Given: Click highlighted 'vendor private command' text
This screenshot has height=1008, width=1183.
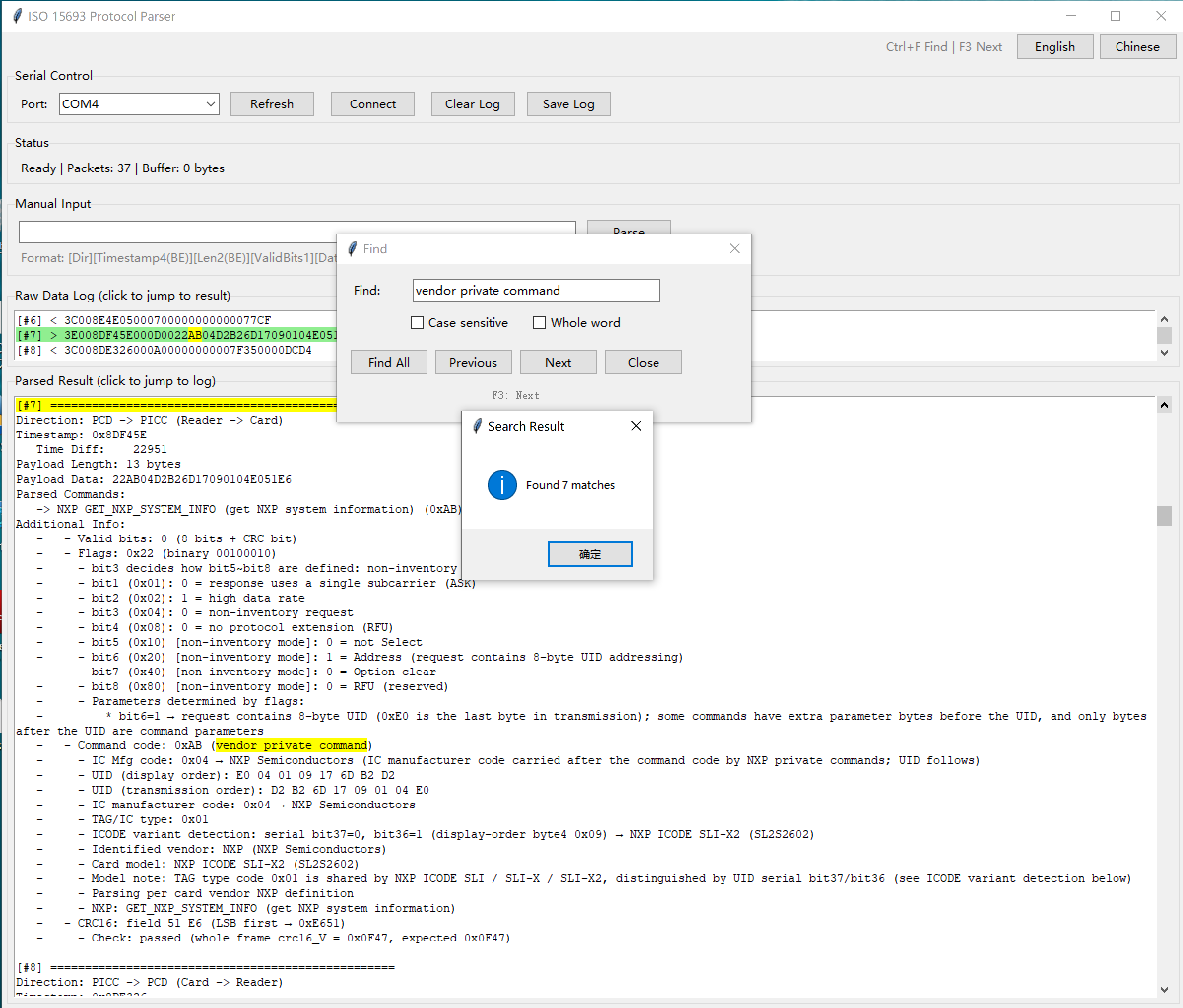Looking at the screenshot, I should 292,746.
